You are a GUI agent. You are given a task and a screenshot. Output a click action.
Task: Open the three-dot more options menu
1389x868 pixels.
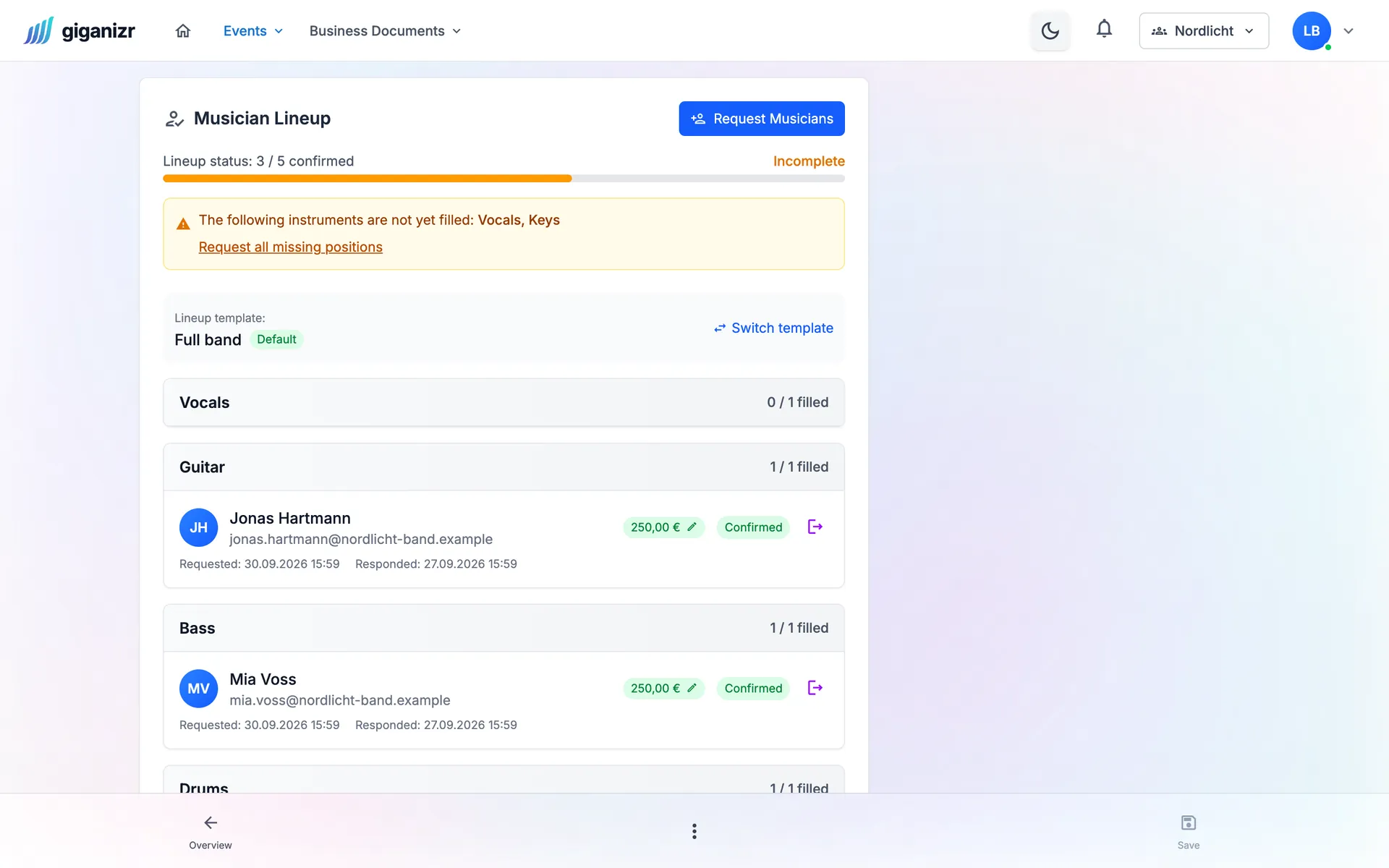click(x=694, y=831)
